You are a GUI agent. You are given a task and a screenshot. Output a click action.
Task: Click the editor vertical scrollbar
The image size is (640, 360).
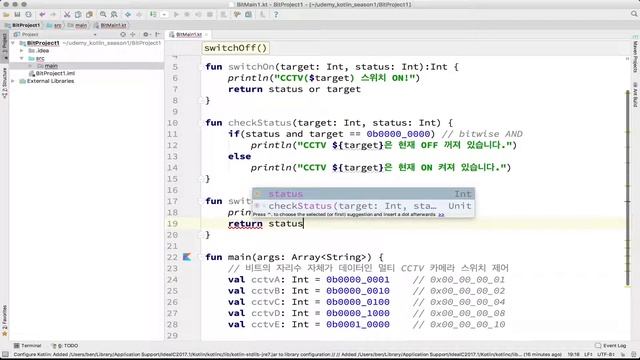coord(628,188)
